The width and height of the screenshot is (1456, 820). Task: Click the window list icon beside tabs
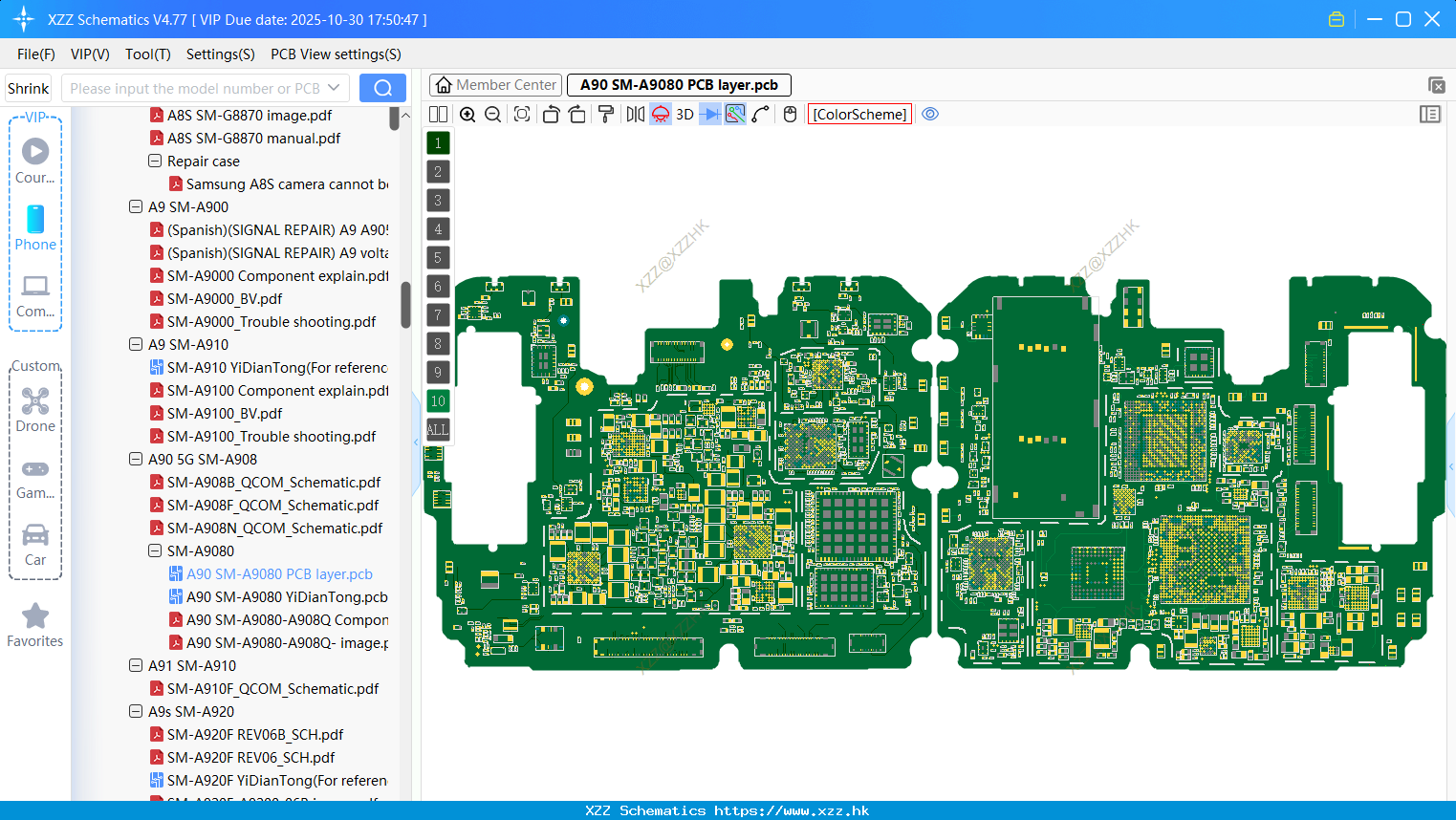(x=1436, y=85)
